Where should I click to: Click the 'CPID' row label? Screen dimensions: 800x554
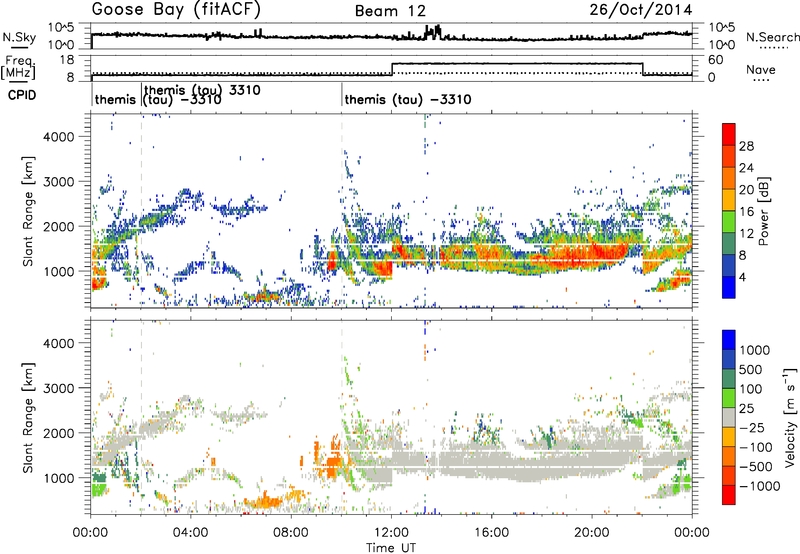[22, 95]
